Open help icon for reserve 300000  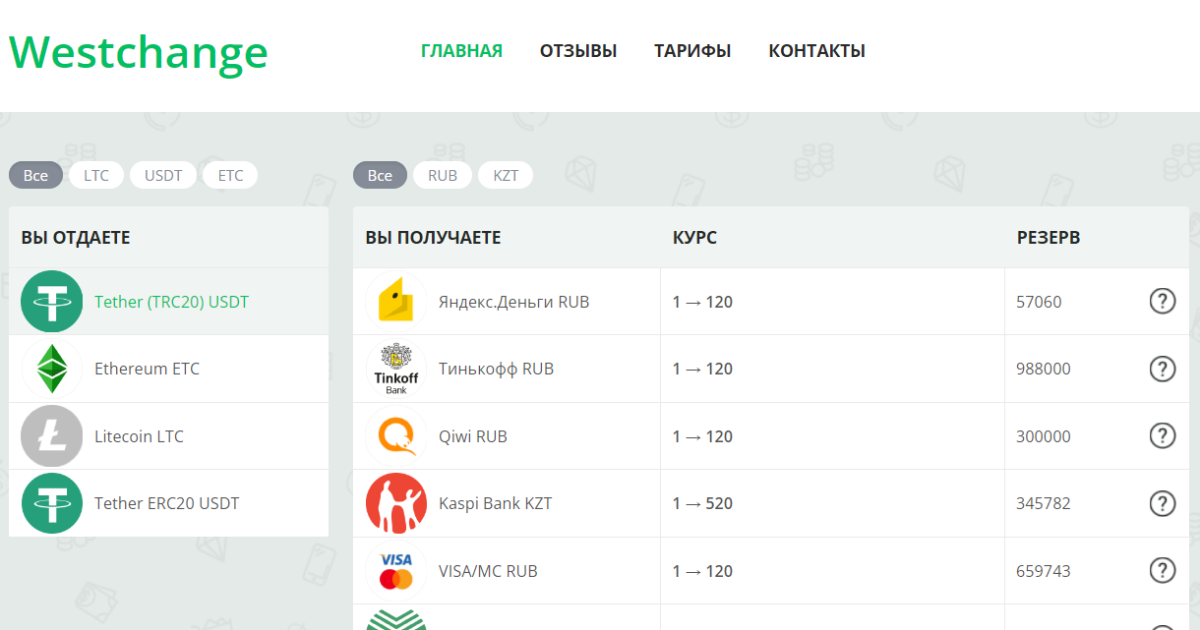pos(1162,436)
